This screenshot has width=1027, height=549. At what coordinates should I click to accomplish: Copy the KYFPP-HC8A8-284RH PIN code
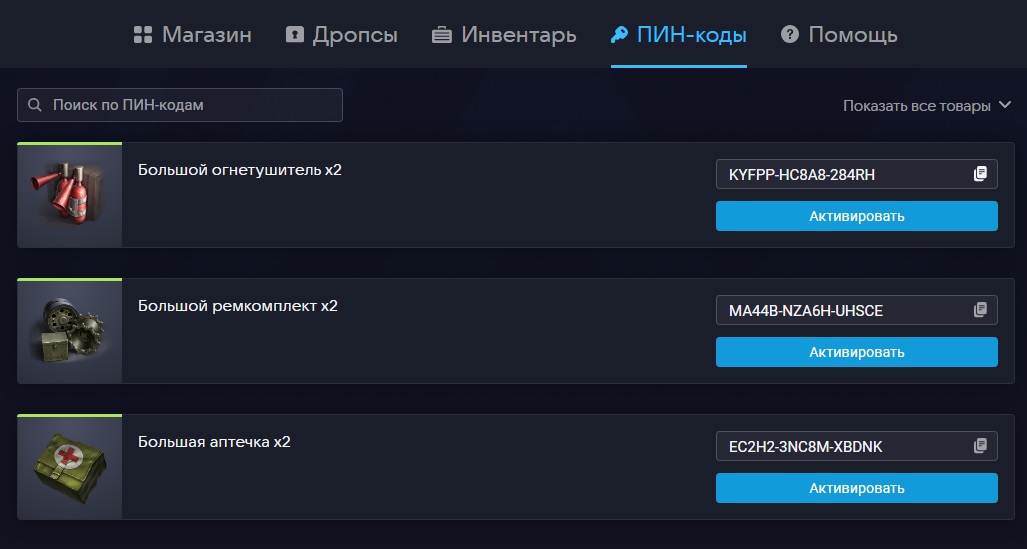(x=980, y=175)
